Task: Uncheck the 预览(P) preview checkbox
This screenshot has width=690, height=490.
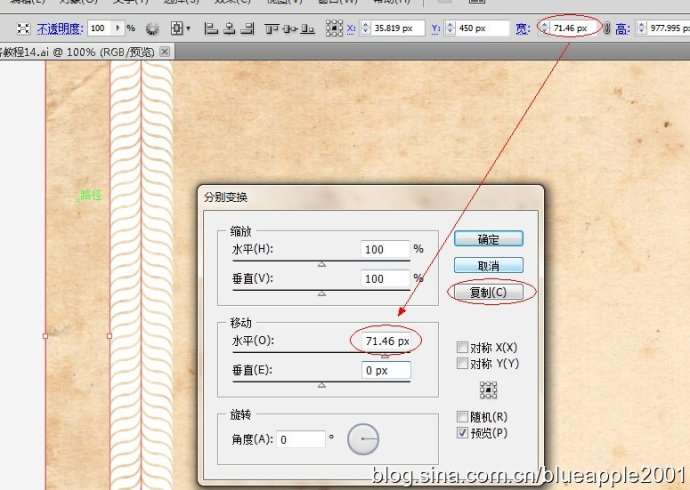Action: pyautogui.click(x=462, y=433)
